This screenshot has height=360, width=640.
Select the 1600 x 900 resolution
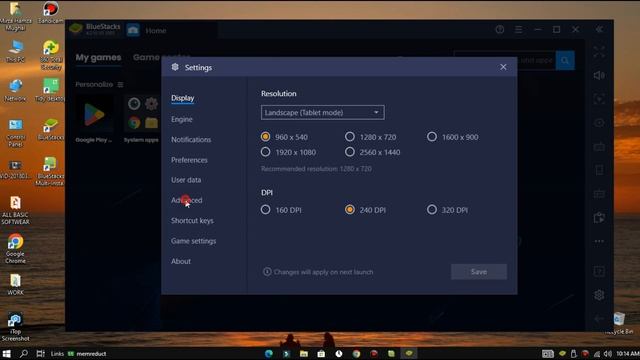coord(432,137)
